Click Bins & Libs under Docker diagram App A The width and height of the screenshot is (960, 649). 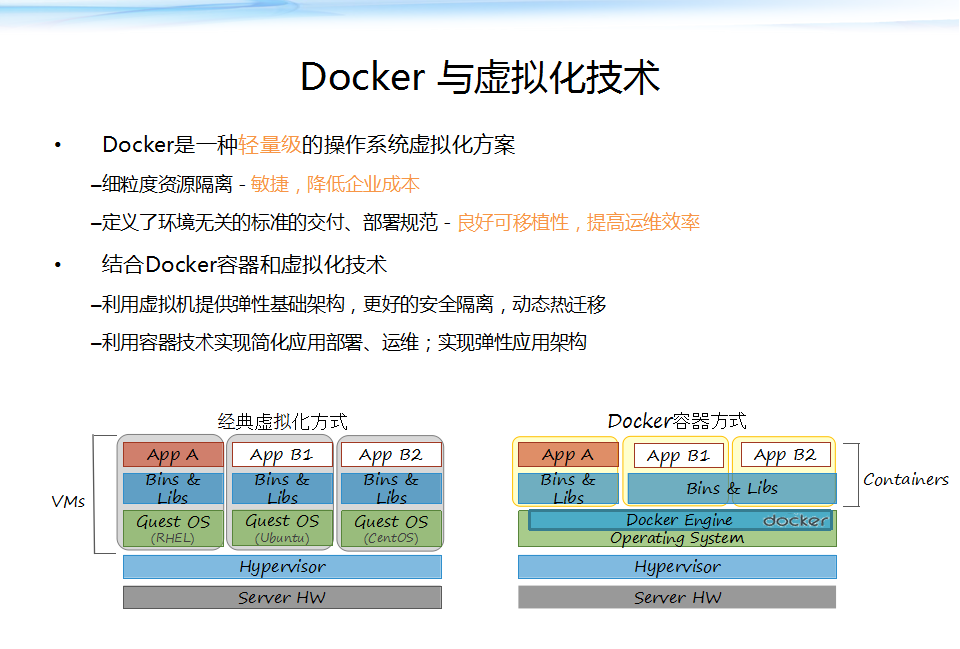[x=568, y=489]
